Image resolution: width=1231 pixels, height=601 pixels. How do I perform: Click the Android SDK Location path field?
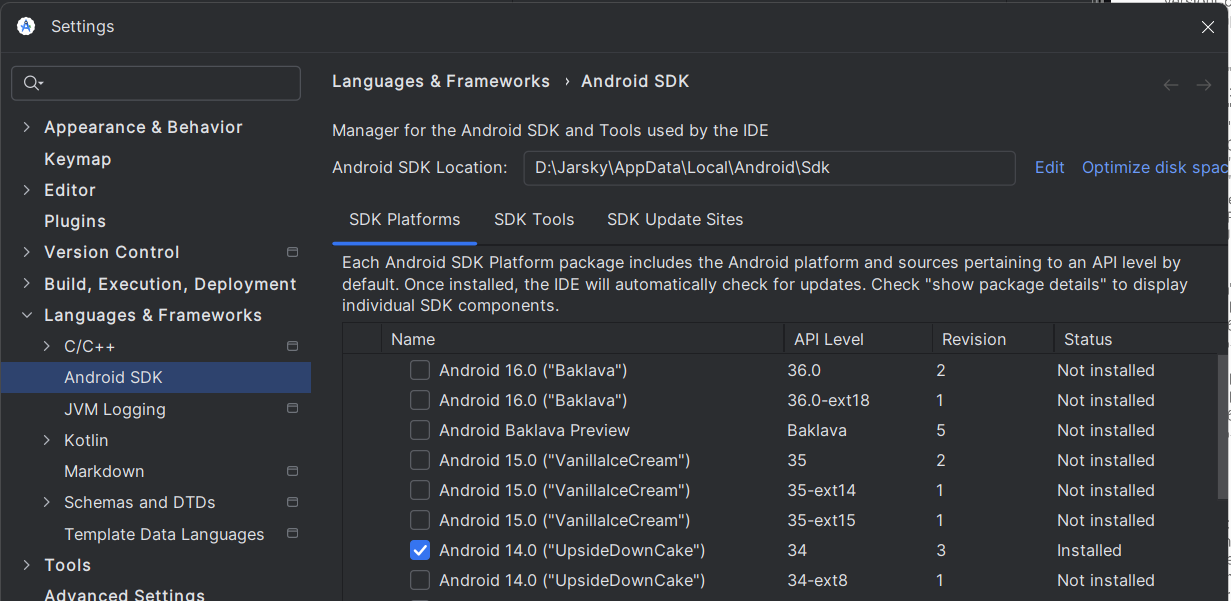(769, 168)
